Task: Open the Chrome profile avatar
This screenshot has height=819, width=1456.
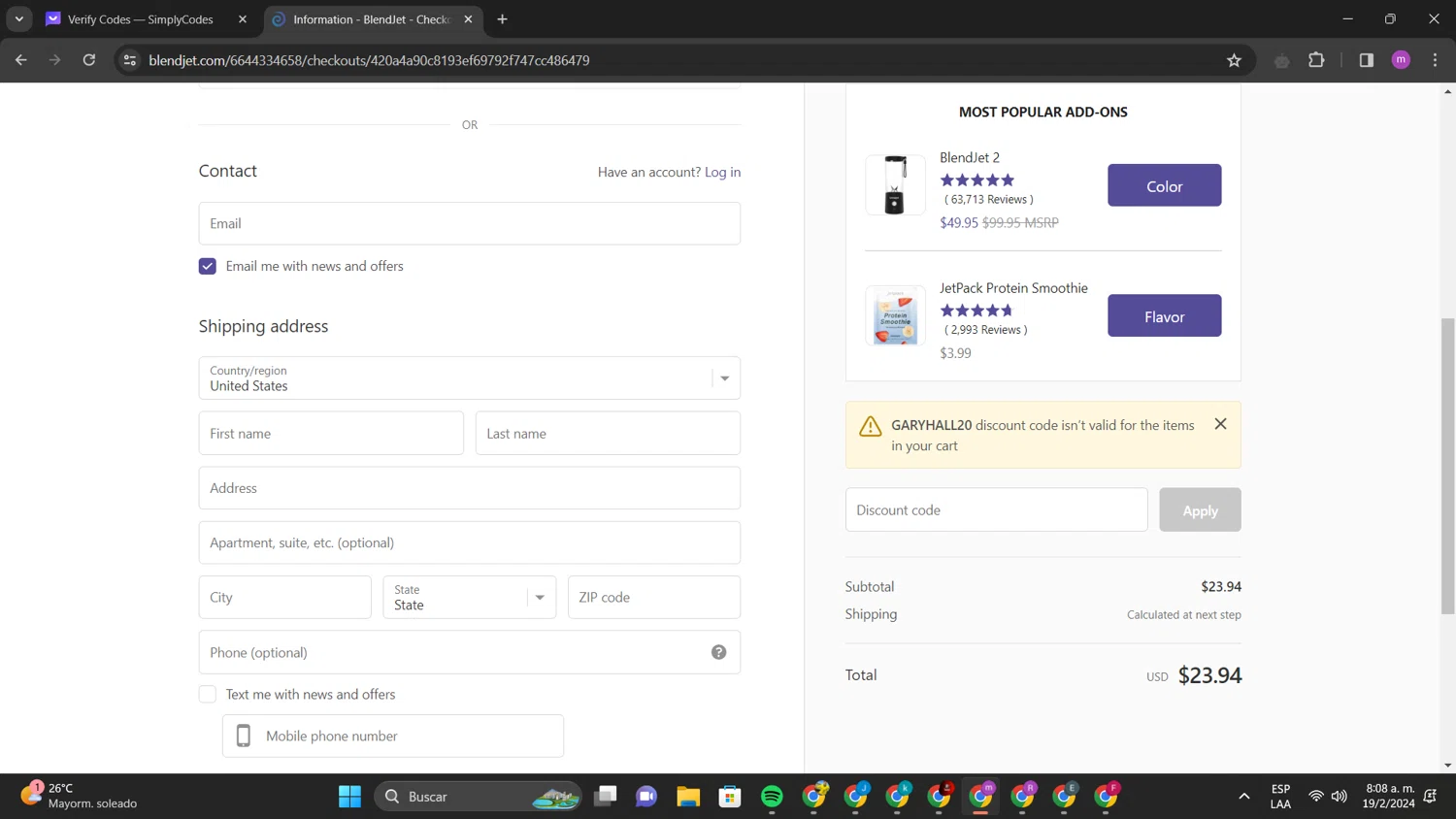Action: coord(1401,60)
